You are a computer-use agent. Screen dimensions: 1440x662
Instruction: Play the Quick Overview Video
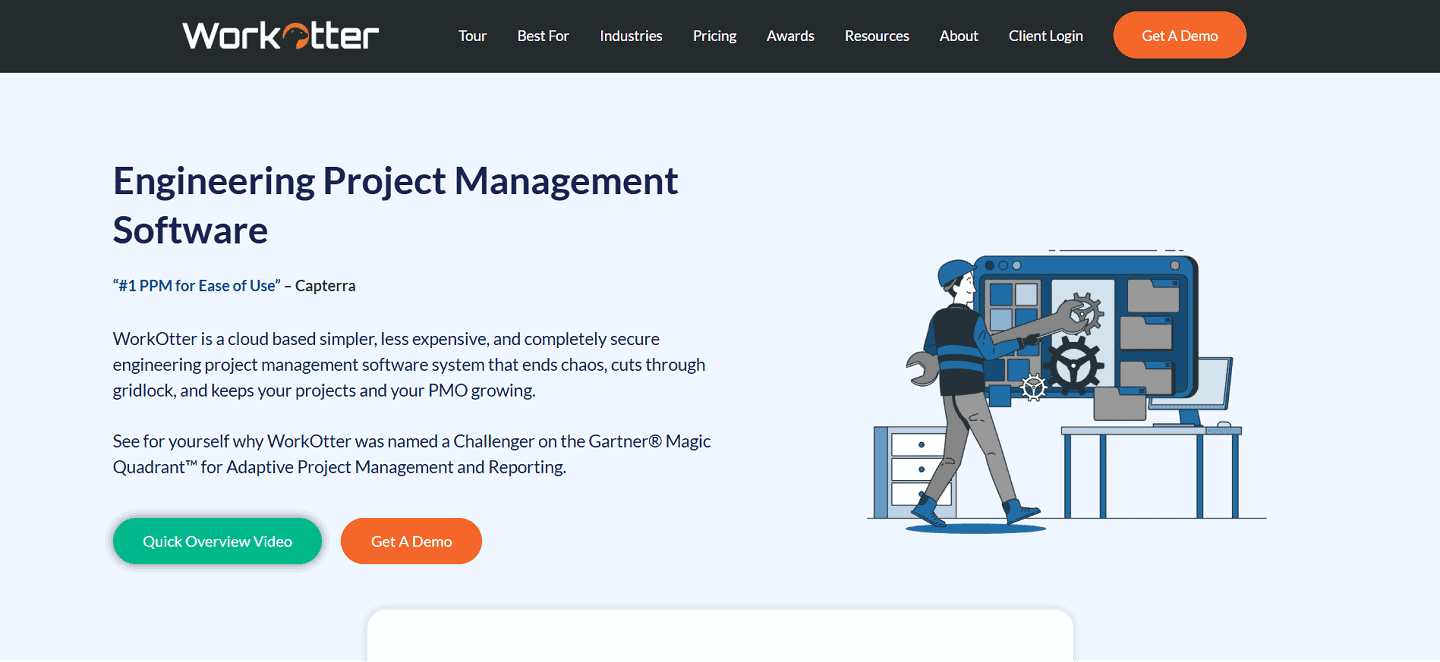click(217, 540)
